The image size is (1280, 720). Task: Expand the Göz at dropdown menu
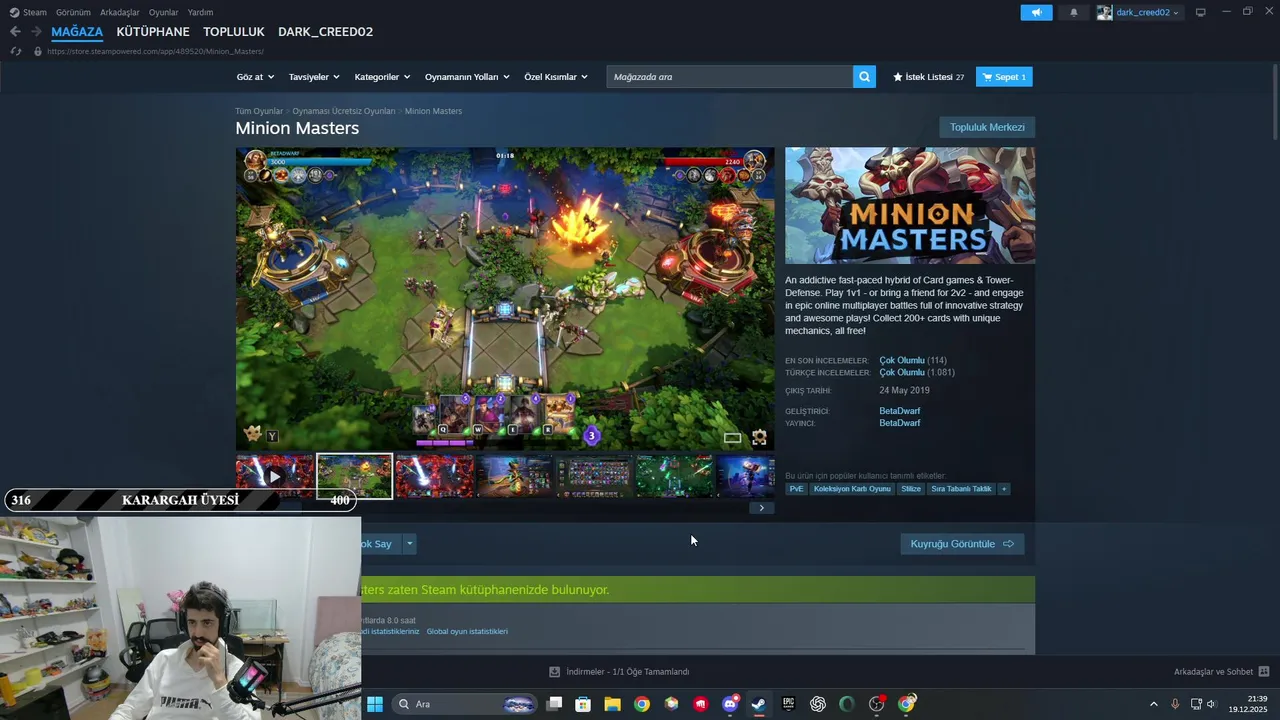[255, 77]
